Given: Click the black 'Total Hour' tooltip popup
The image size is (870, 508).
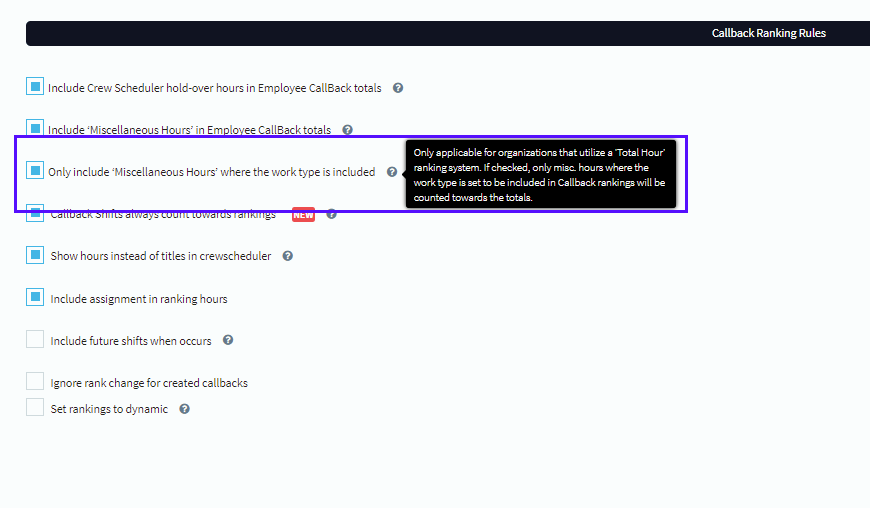Looking at the screenshot, I should tap(541, 174).
